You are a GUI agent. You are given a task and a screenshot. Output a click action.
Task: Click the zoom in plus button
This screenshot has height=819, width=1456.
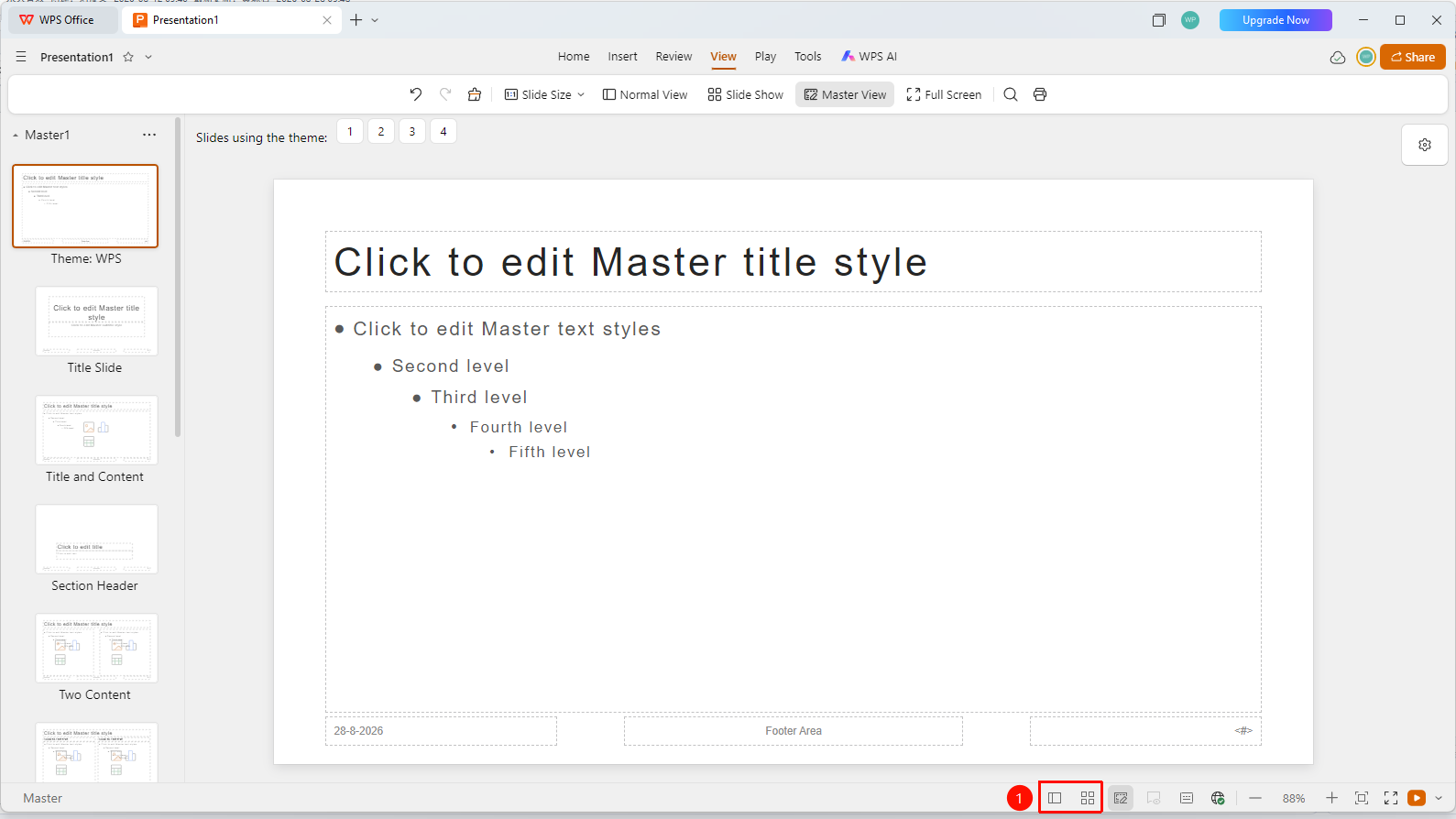(x=1331, y=798)
